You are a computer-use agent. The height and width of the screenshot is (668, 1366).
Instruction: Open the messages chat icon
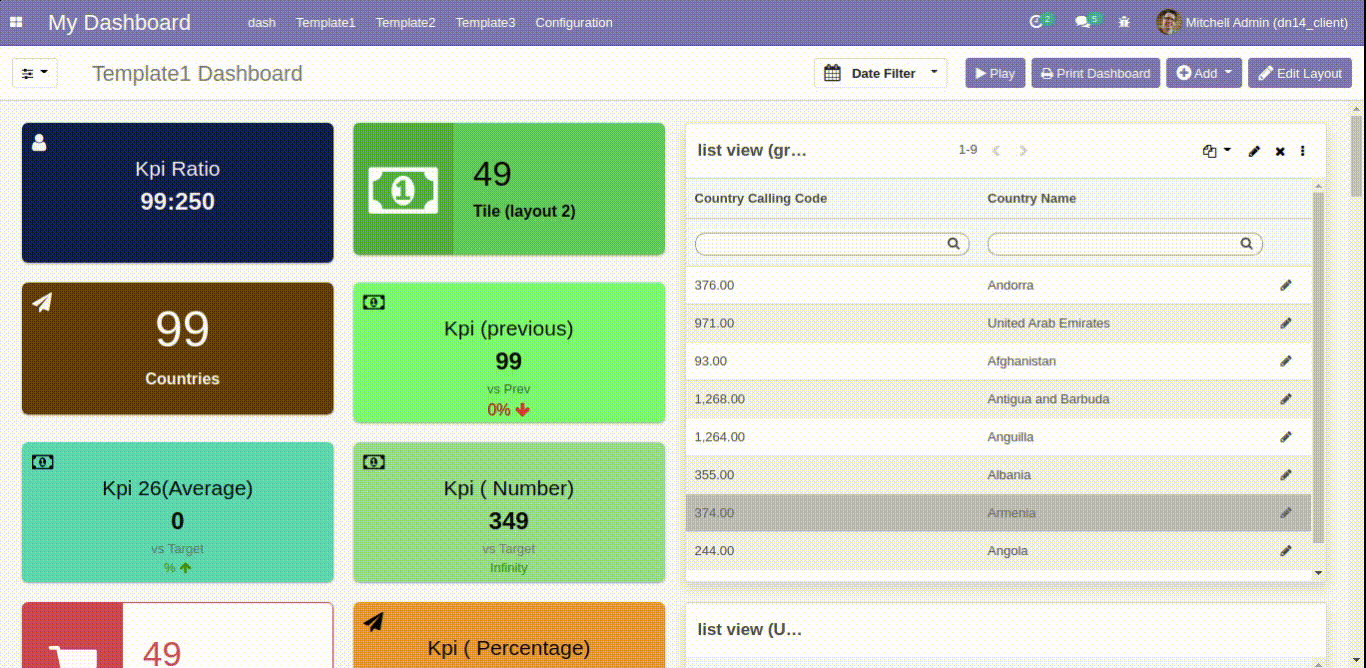[x=1082, y=22]
